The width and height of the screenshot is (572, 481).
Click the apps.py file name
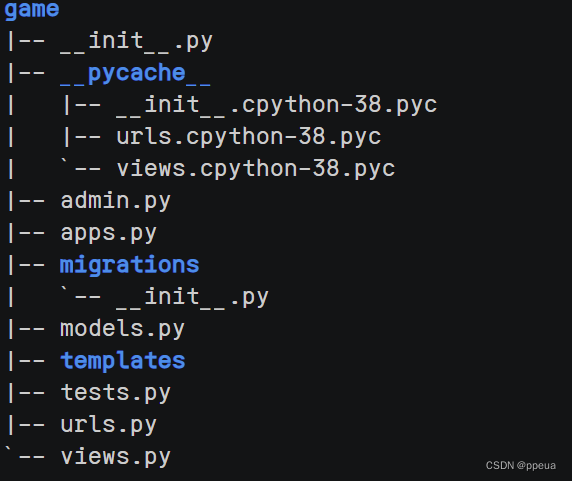pos(109,234)
